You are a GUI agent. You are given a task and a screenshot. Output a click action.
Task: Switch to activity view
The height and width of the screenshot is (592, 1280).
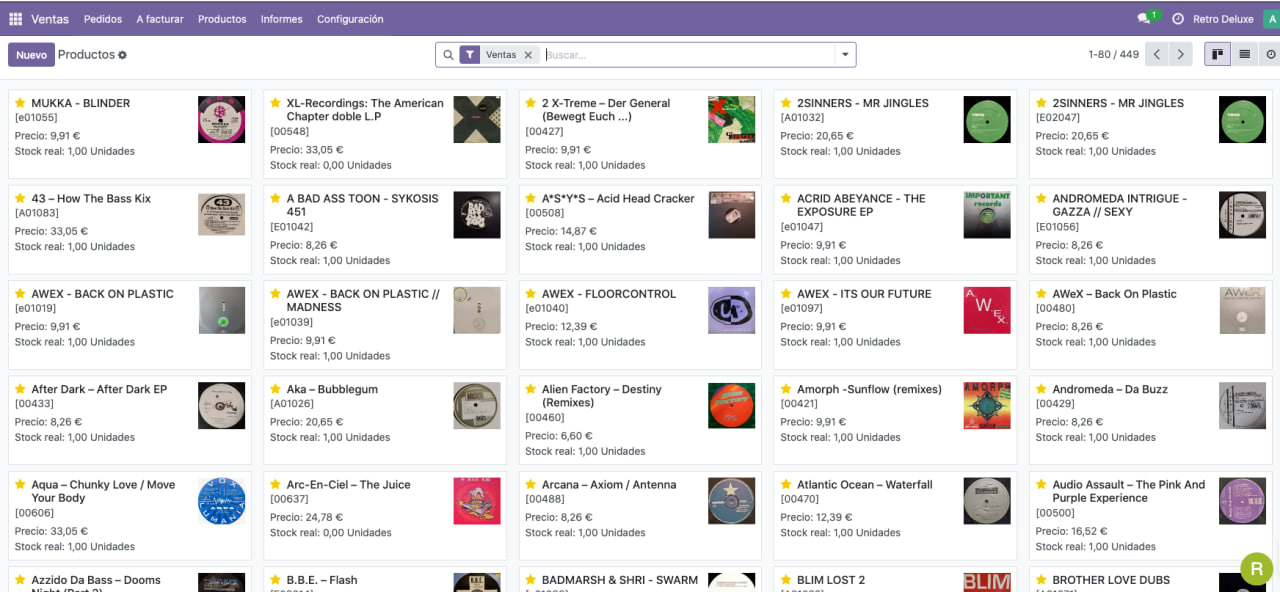click(x=1271, y=55)
